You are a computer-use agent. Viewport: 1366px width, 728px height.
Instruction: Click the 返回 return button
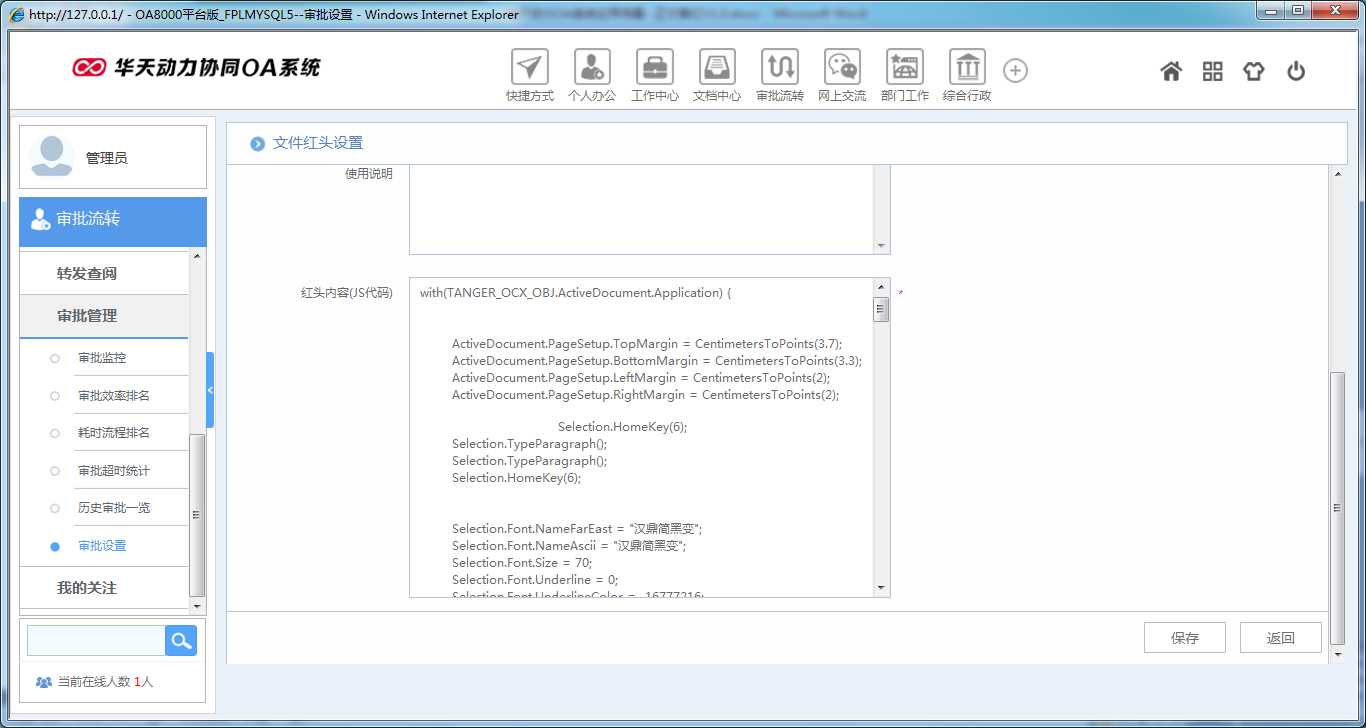pyautogui.click(x=1280, y=638)
